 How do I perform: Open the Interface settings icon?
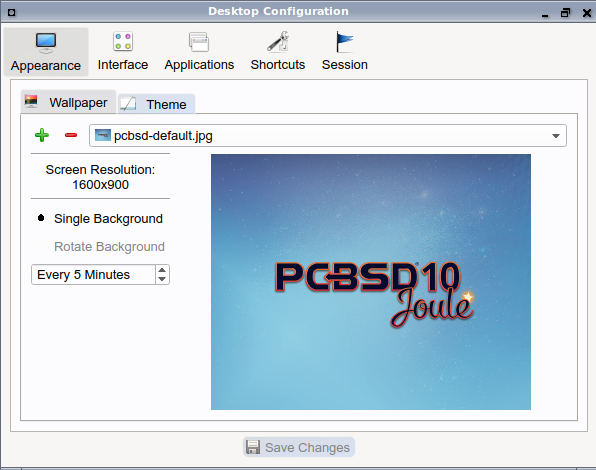coord(123,41)
